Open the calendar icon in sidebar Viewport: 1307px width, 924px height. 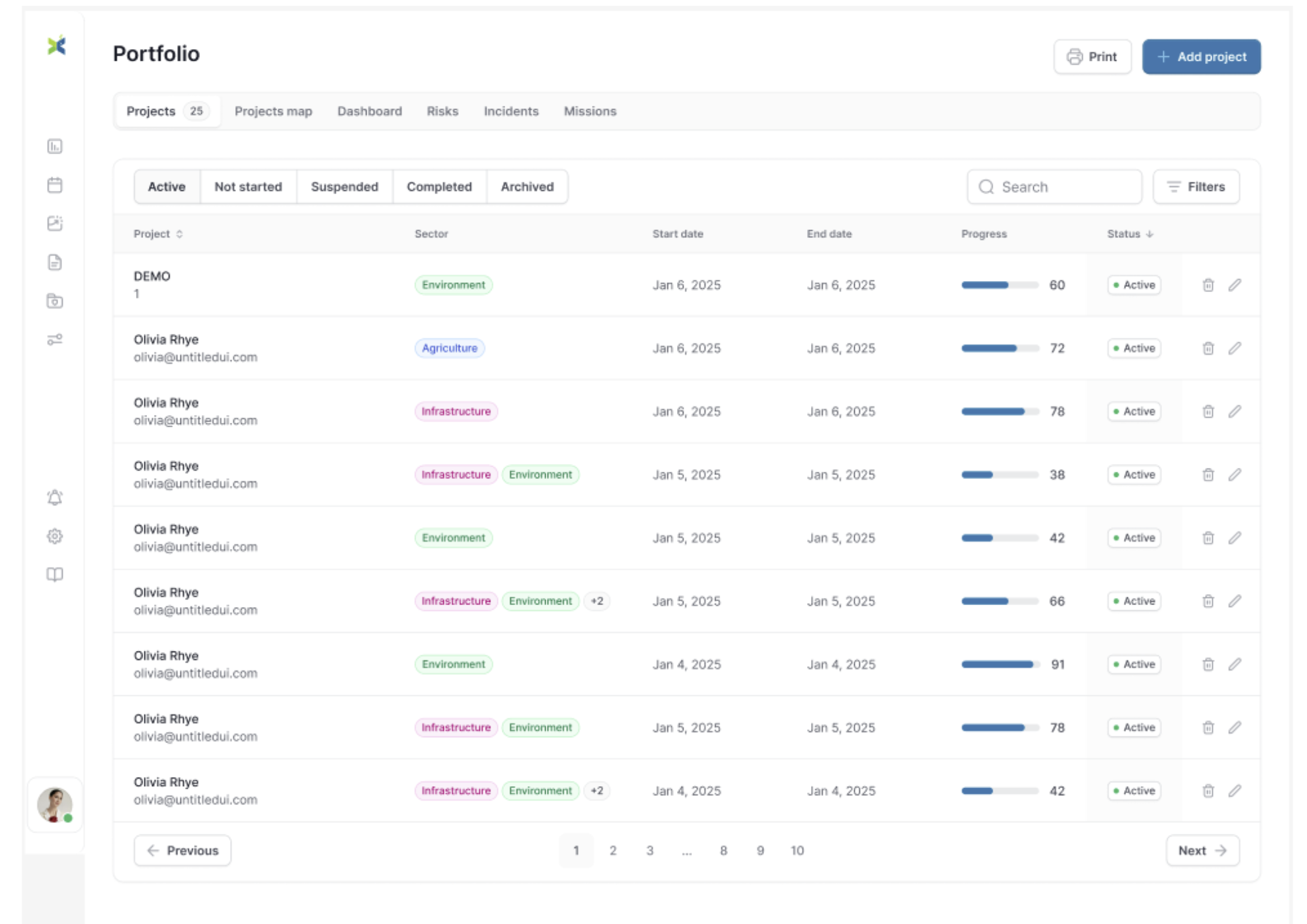pos(55,185)
